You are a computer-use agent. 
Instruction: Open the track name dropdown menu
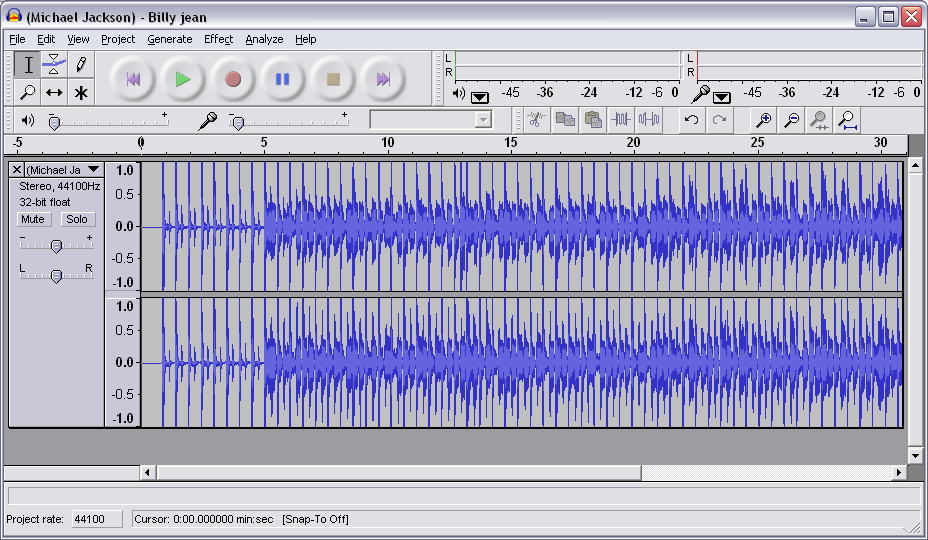tap(94, 170)
